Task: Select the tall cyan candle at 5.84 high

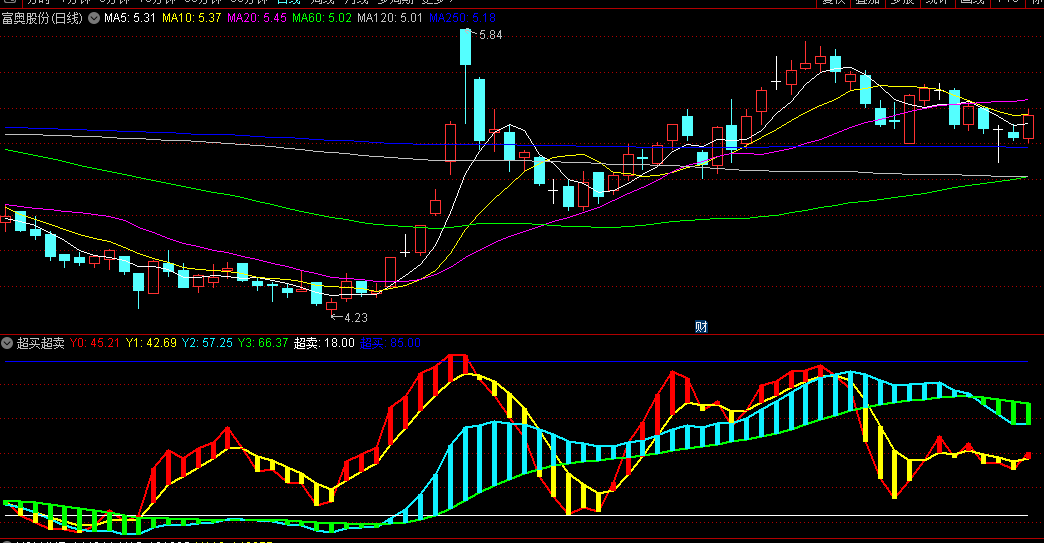Action: 465,47
